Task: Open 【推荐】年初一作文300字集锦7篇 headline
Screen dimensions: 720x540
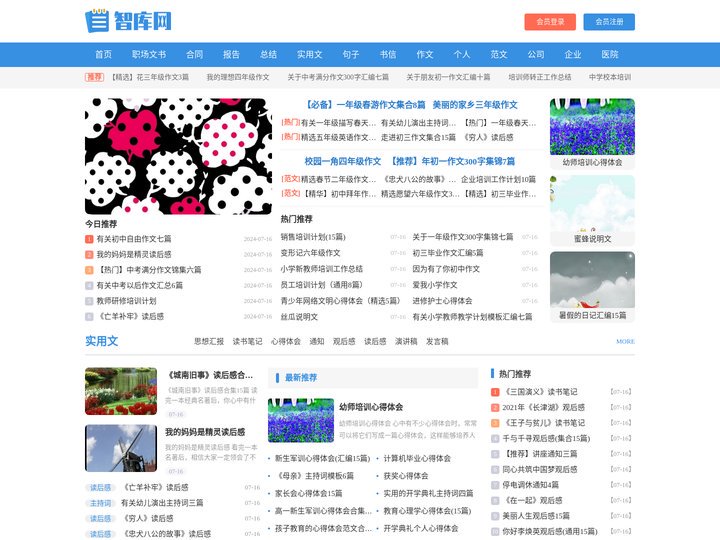Action: (452, 161)
